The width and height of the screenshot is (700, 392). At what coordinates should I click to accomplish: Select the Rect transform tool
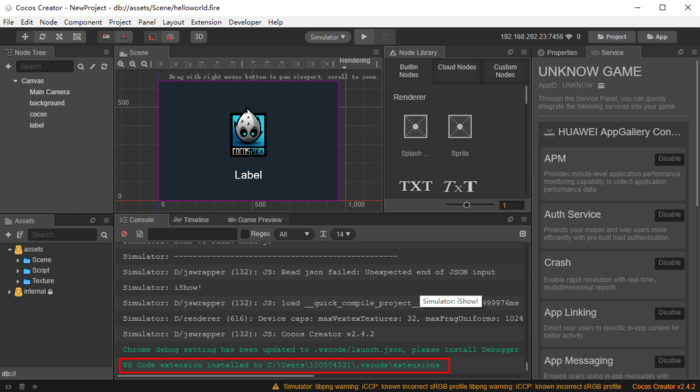pyautogui.click(x=77, y=37)
